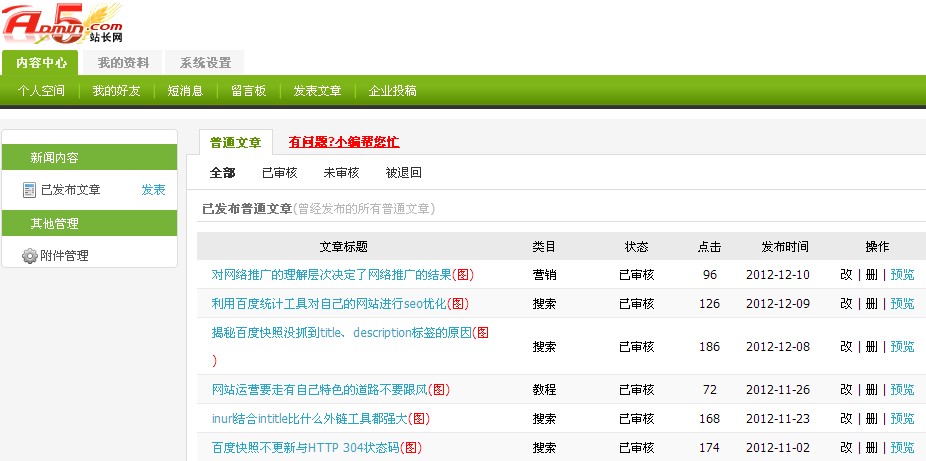Viewport: 926px width, 461px height.
Task: Open the 我的资料 tab
Action: [x=123, y=63]
